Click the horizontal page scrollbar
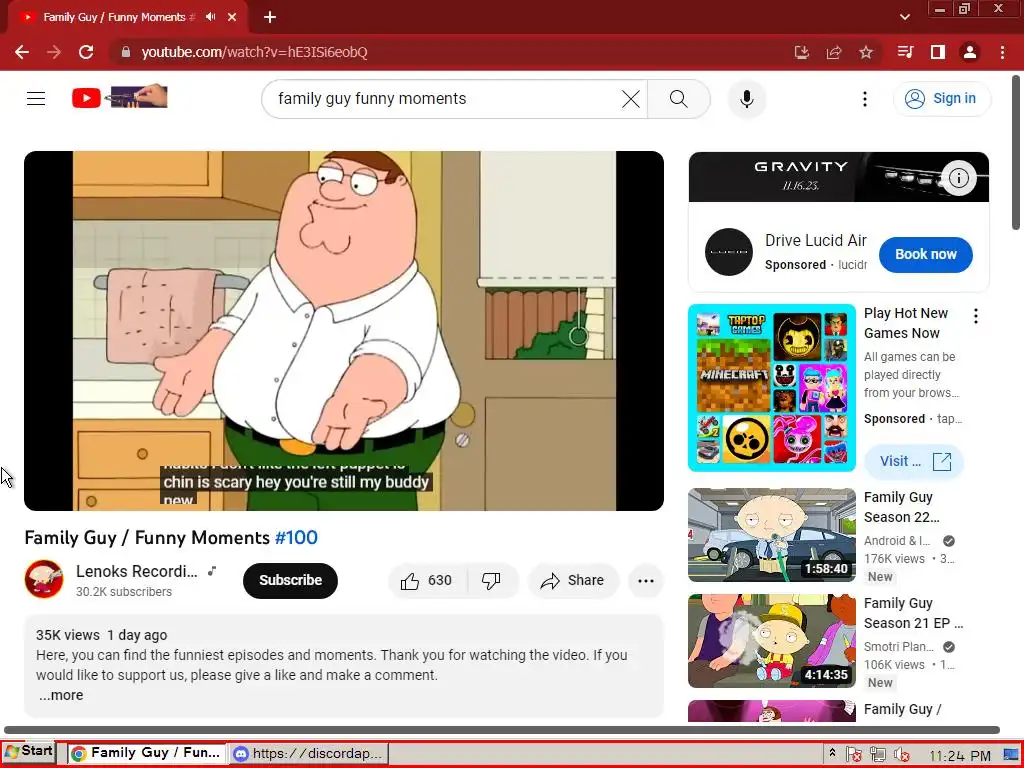This screenshot has width=1024, height=768. pos(502,730)
